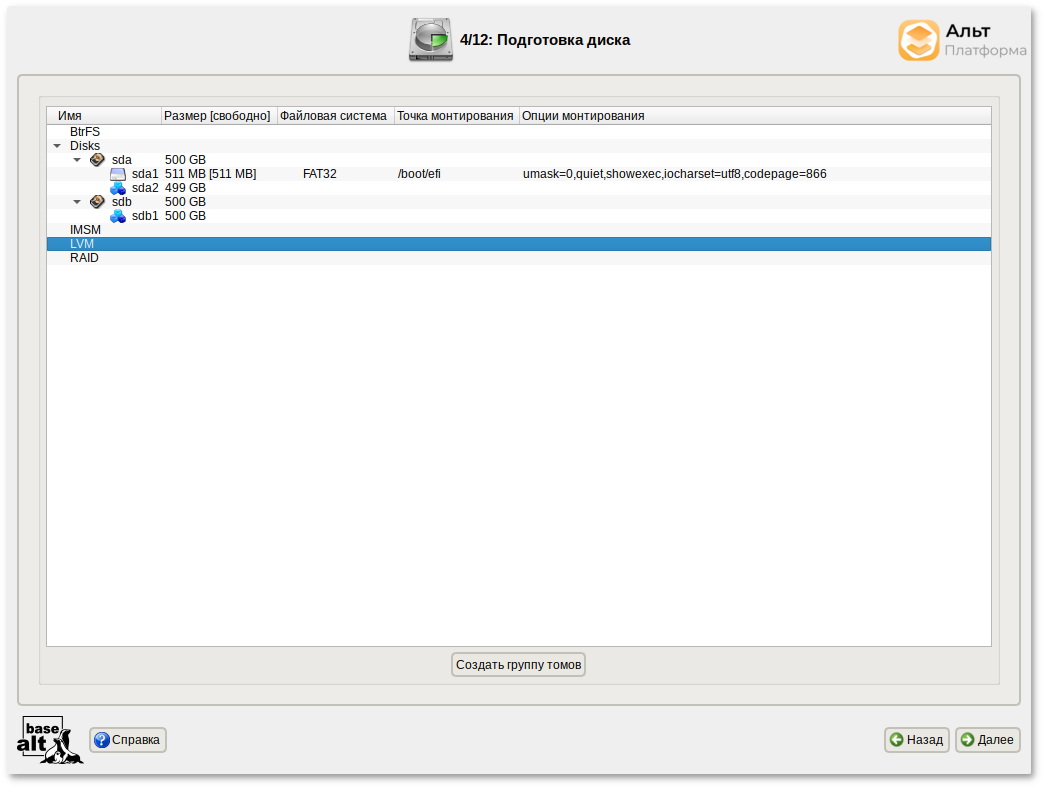This screenshot has width=1044, height=788.
Task: Collapse the sda disk entry
Action: 77,159
